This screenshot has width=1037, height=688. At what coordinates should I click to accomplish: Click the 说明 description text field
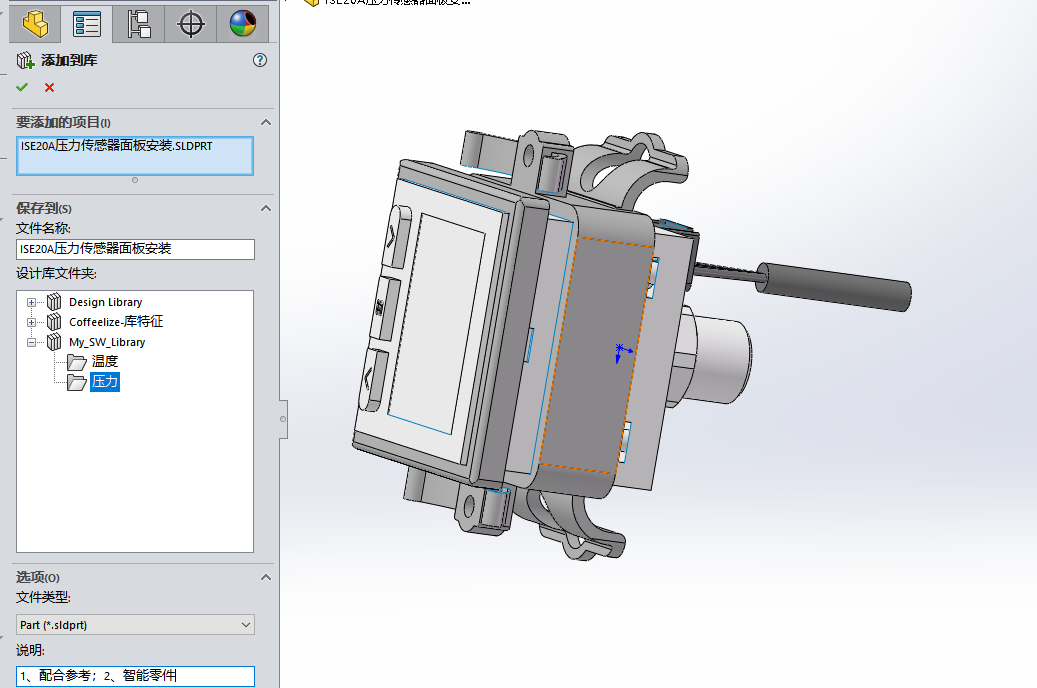click(x=135, y=676)
